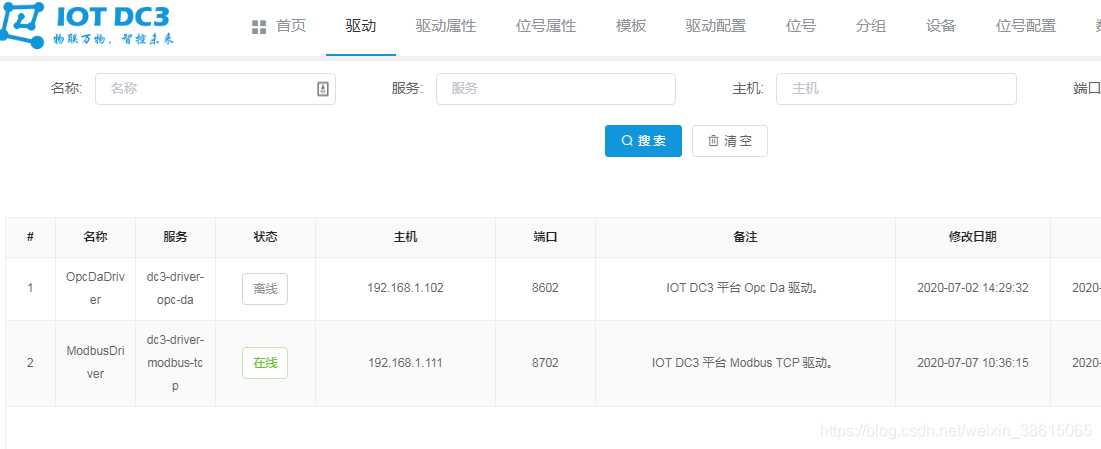This screenshot has height=449, width=1101.
Task: Click port value 8702
Action: pyautogui.click(x=546, y=363)
